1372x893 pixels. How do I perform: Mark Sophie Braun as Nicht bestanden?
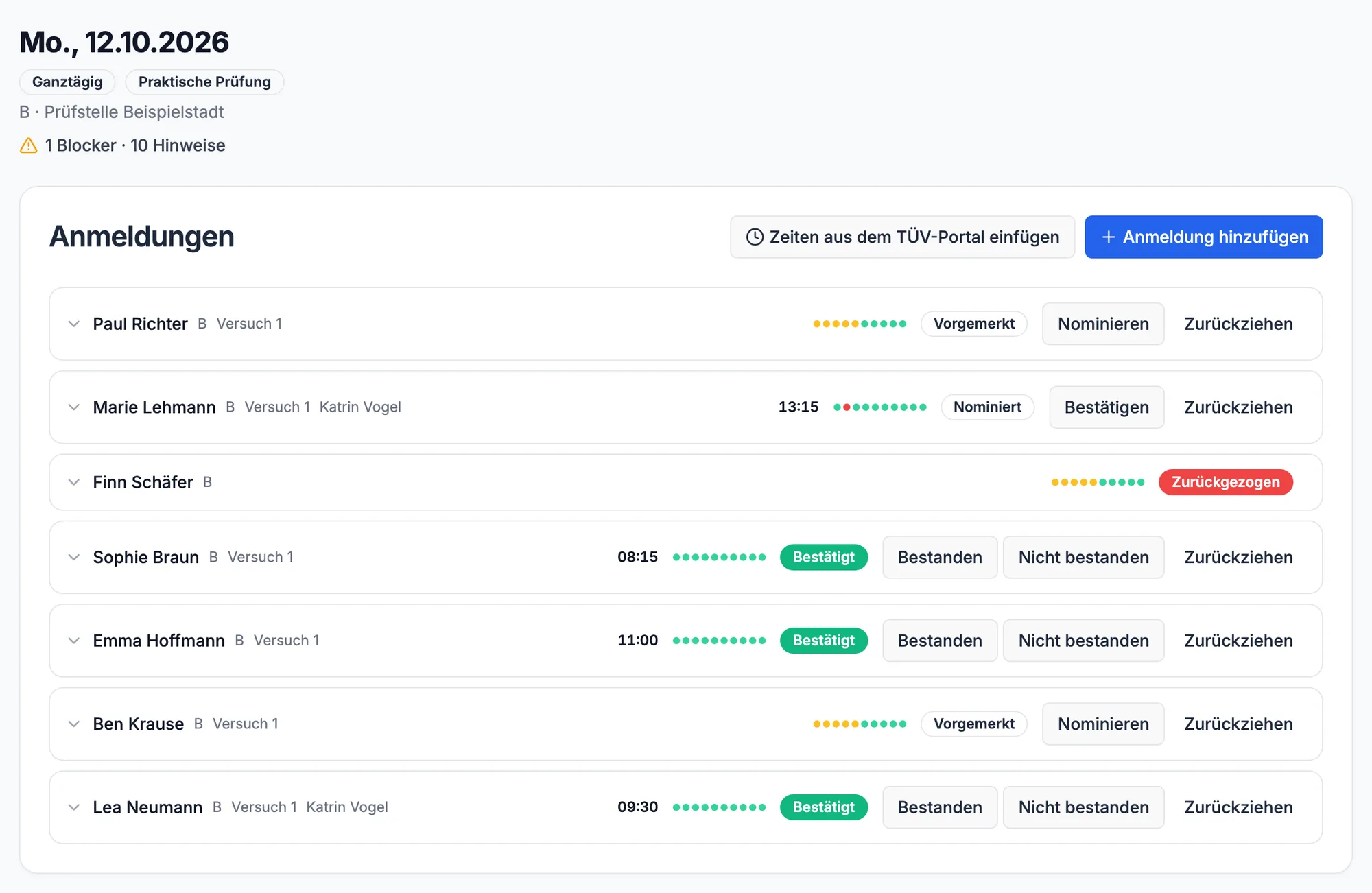coord(1083,557)
